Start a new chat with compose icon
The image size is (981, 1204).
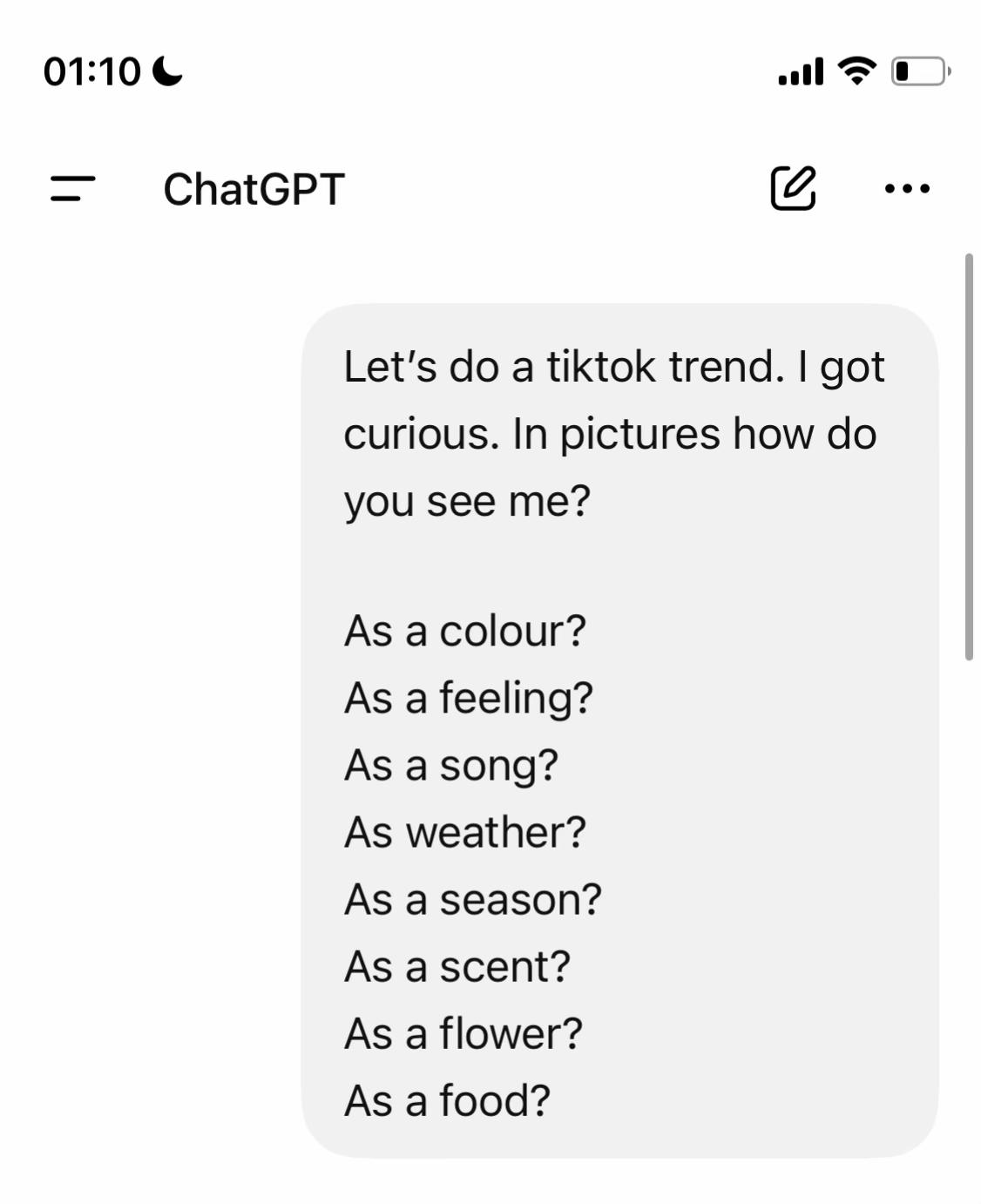click(793, 187)
